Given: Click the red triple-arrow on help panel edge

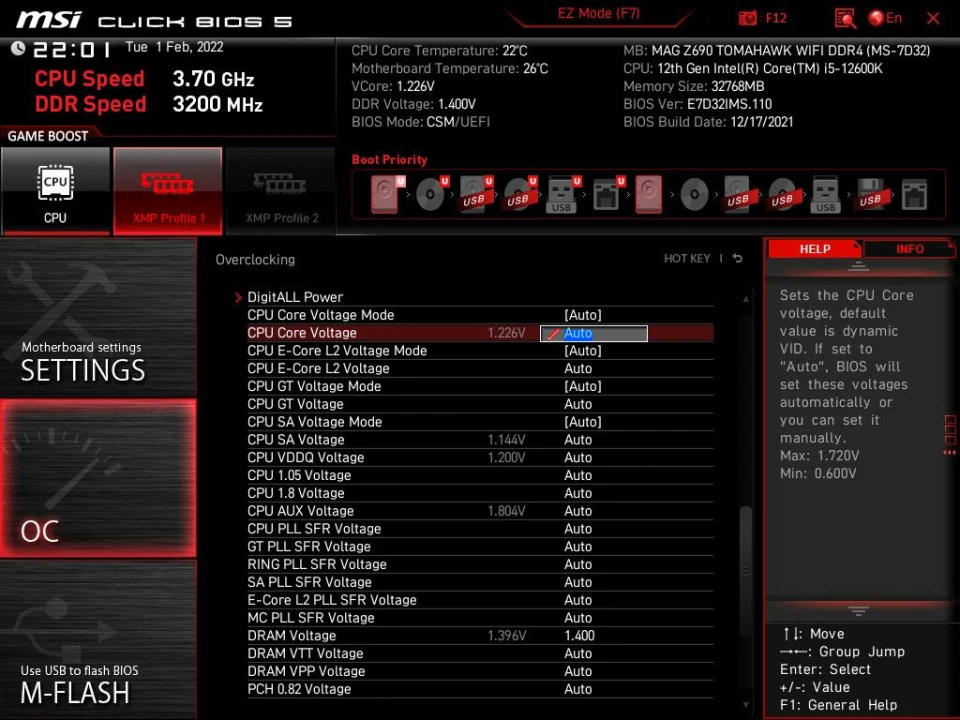Looking at the screenshot, I should (950, 452).
